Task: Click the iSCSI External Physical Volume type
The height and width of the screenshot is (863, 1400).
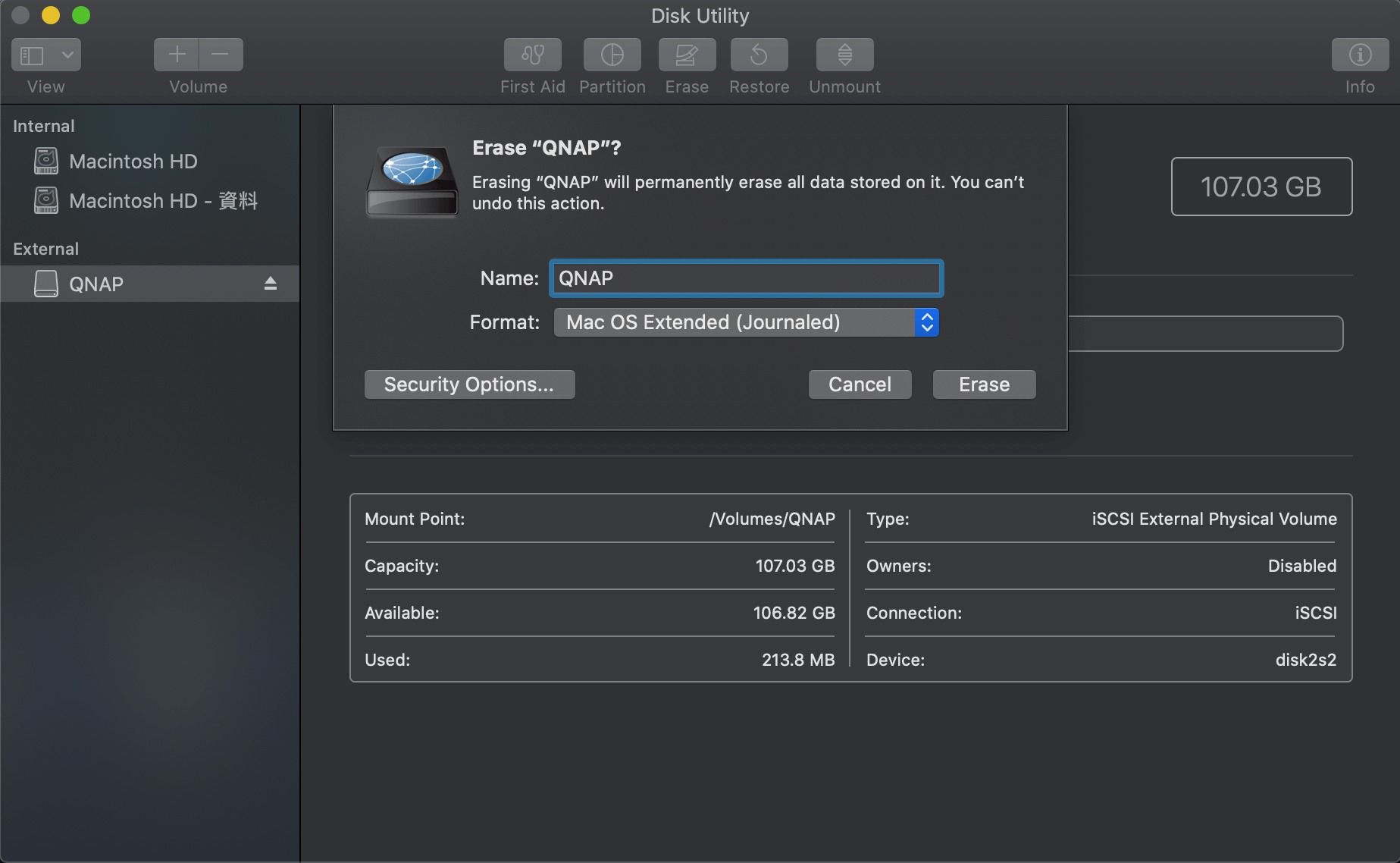Action: pyautogui.click(x=1214, y=519)
